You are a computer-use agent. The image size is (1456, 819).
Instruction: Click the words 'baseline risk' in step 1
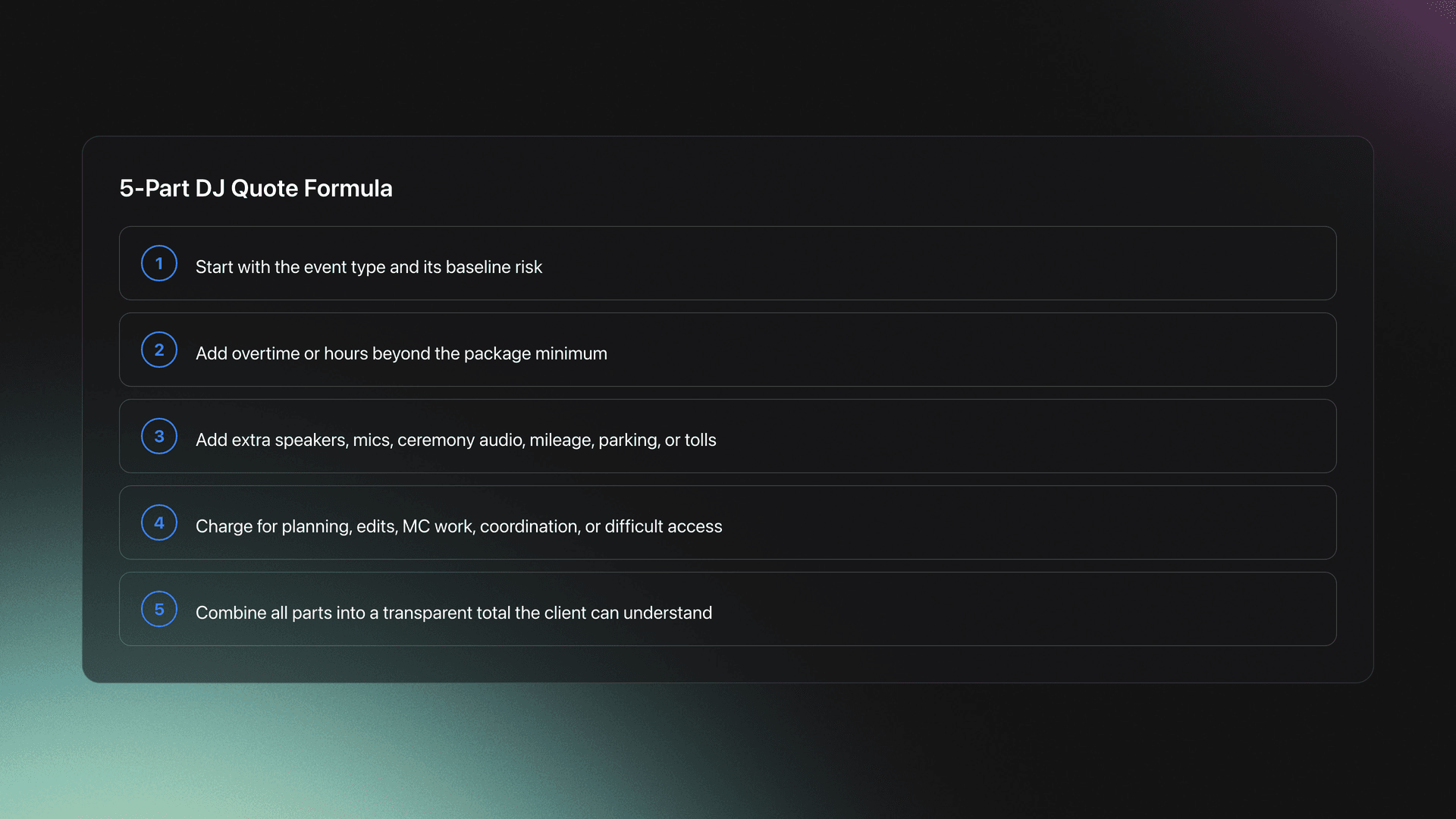[494, 267]
